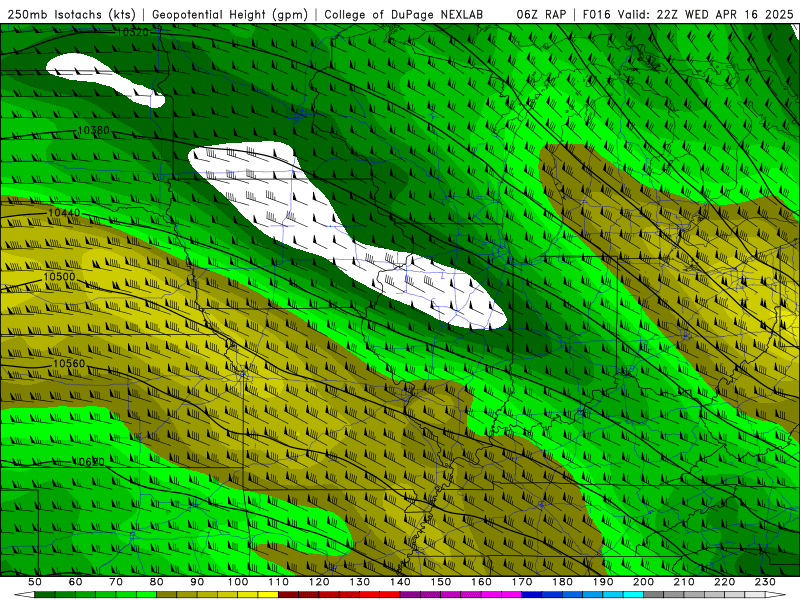Select the 110 legend value
Screen dimensions: 800x600
point(279,582)
